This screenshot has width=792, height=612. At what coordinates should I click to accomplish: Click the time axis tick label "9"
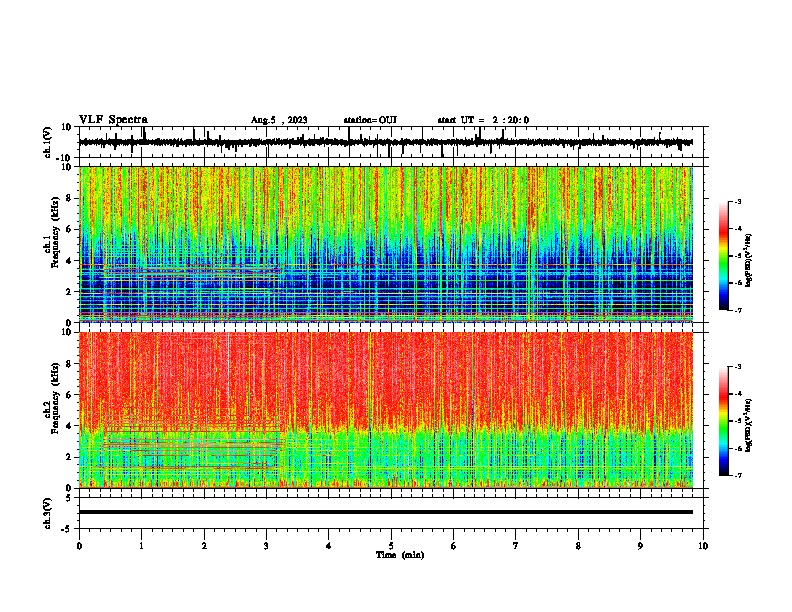pos(640,546)
